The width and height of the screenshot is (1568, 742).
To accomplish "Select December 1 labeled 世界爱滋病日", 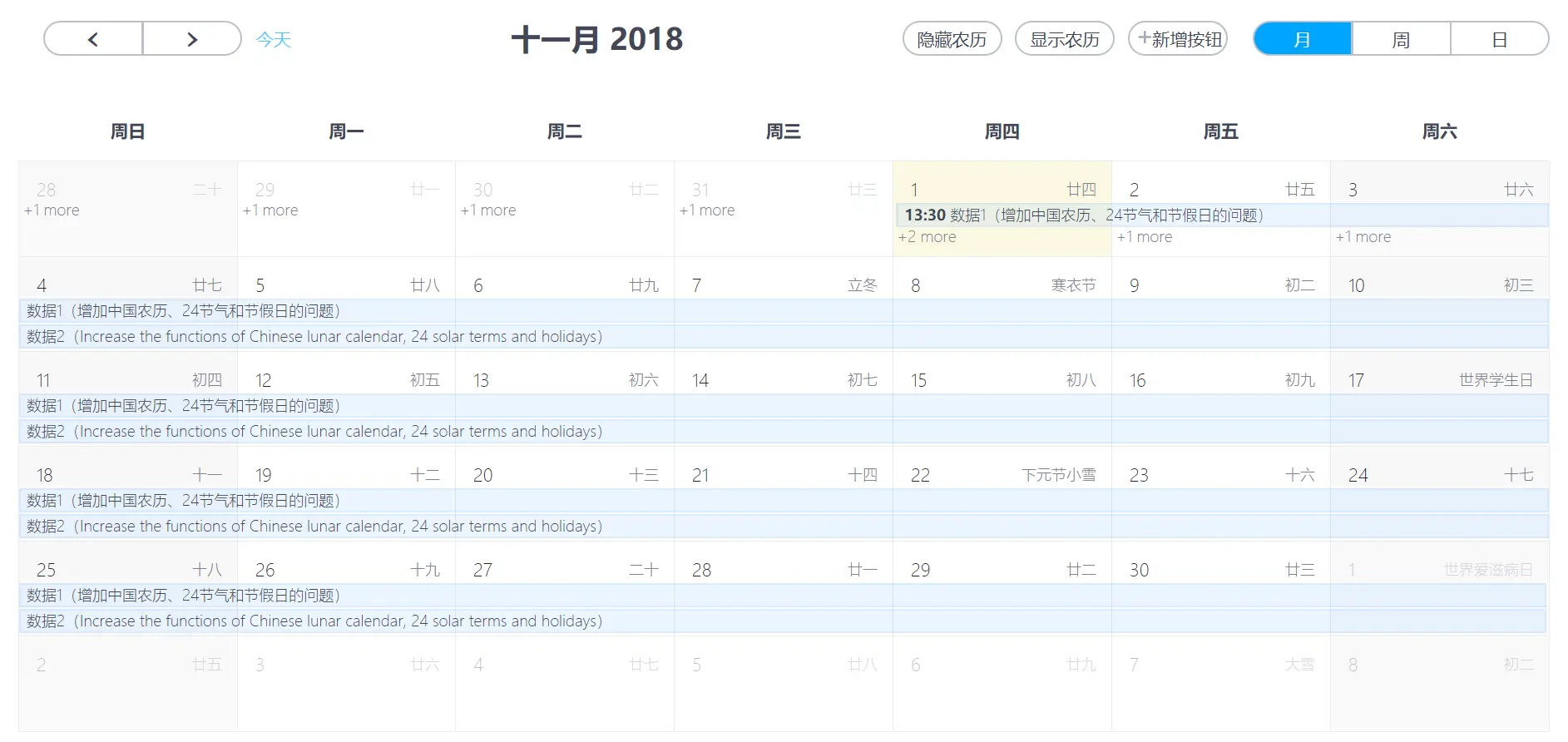I will tap(1352, 571).
